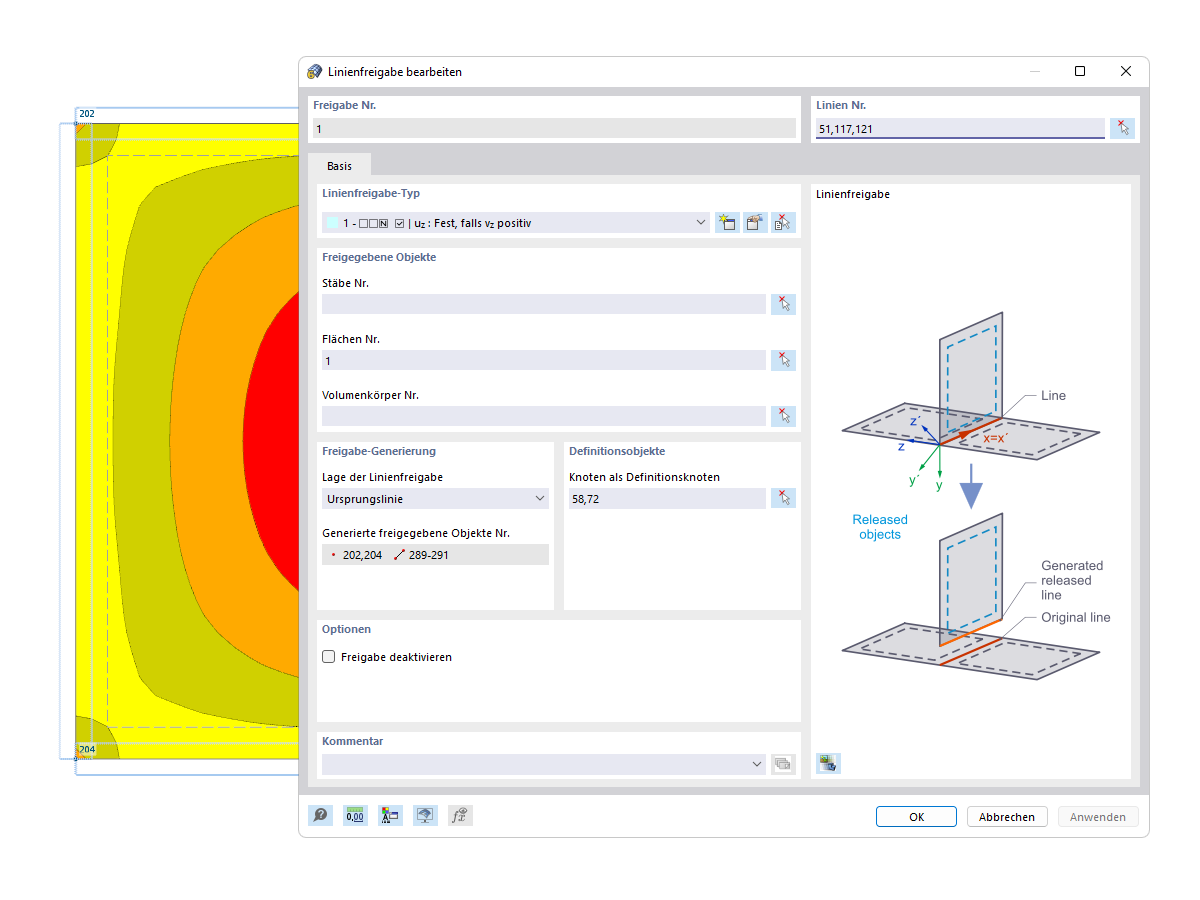Enable Freigabe deaktivieren checkbox
This screenshot has height=900, width=1200.
(x=328, y=657)
